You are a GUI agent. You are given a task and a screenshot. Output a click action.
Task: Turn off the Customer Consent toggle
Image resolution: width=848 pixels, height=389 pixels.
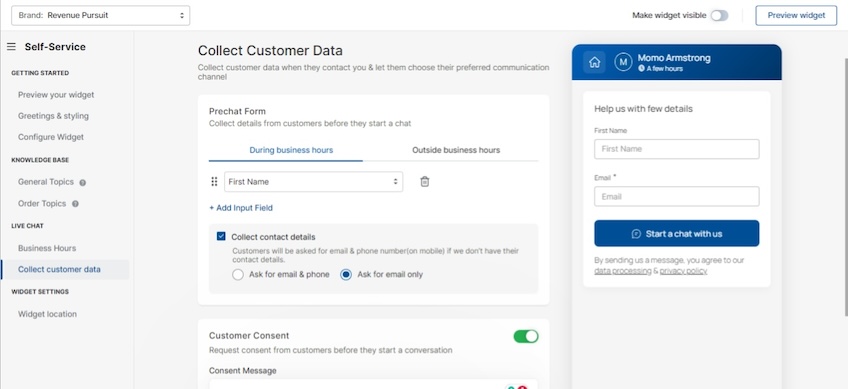pyautogui.click(x=526, y=337)
